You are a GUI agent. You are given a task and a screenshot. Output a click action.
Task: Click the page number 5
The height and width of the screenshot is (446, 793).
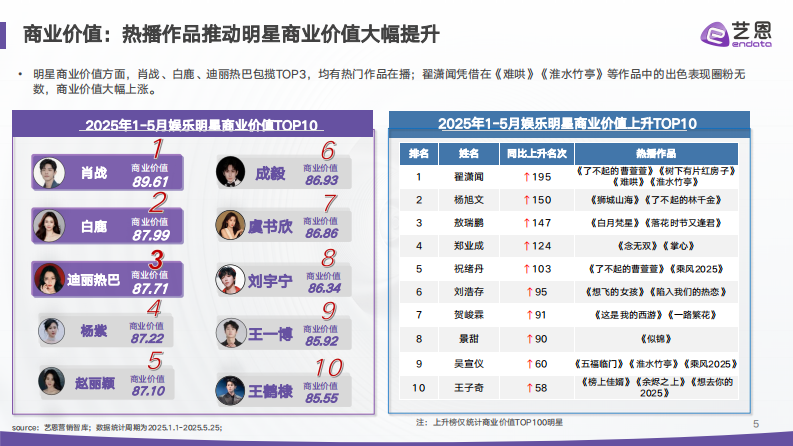coord(755,424)
